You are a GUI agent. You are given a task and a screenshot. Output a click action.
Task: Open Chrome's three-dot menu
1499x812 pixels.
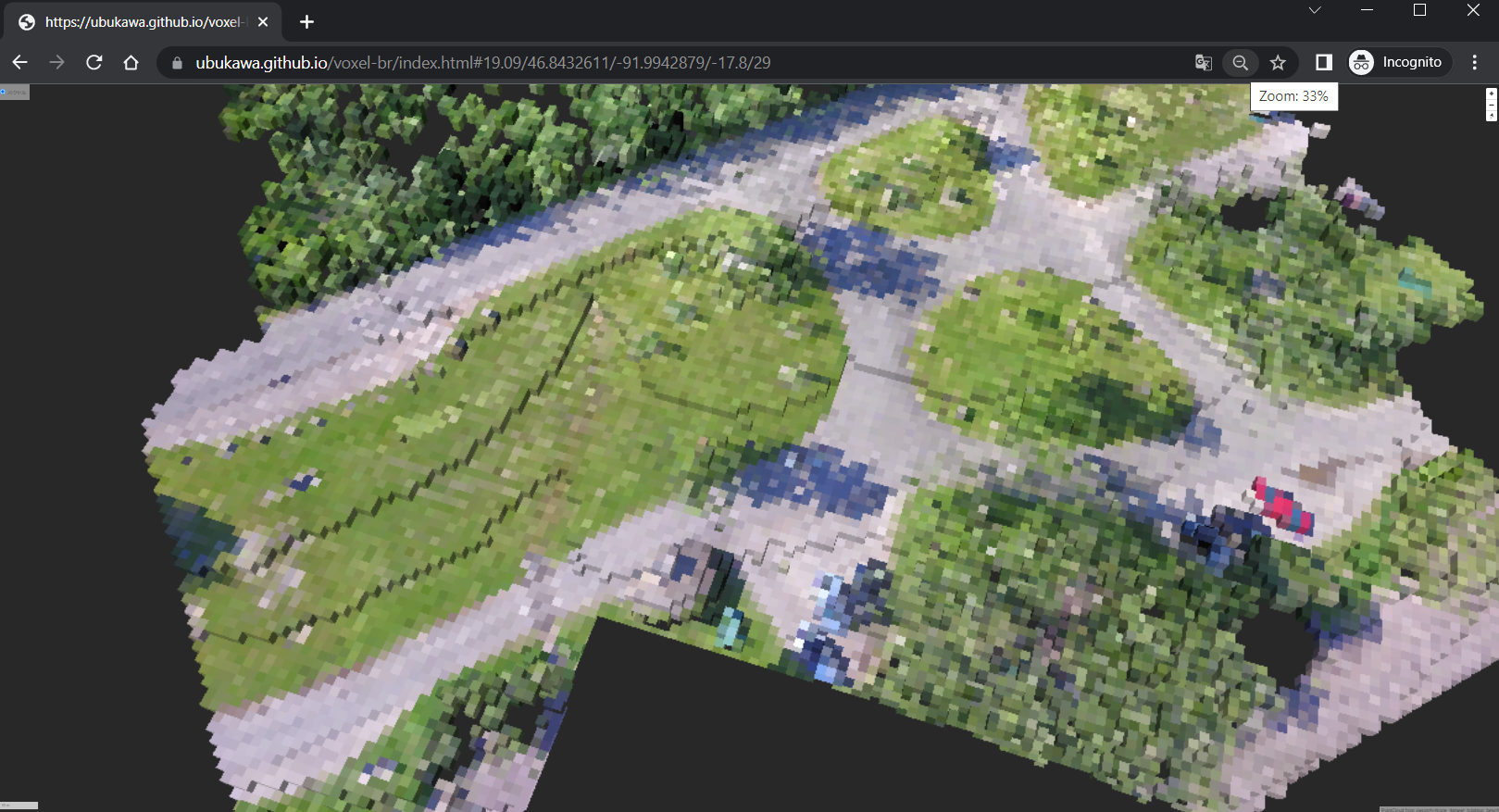(1475, 62)
